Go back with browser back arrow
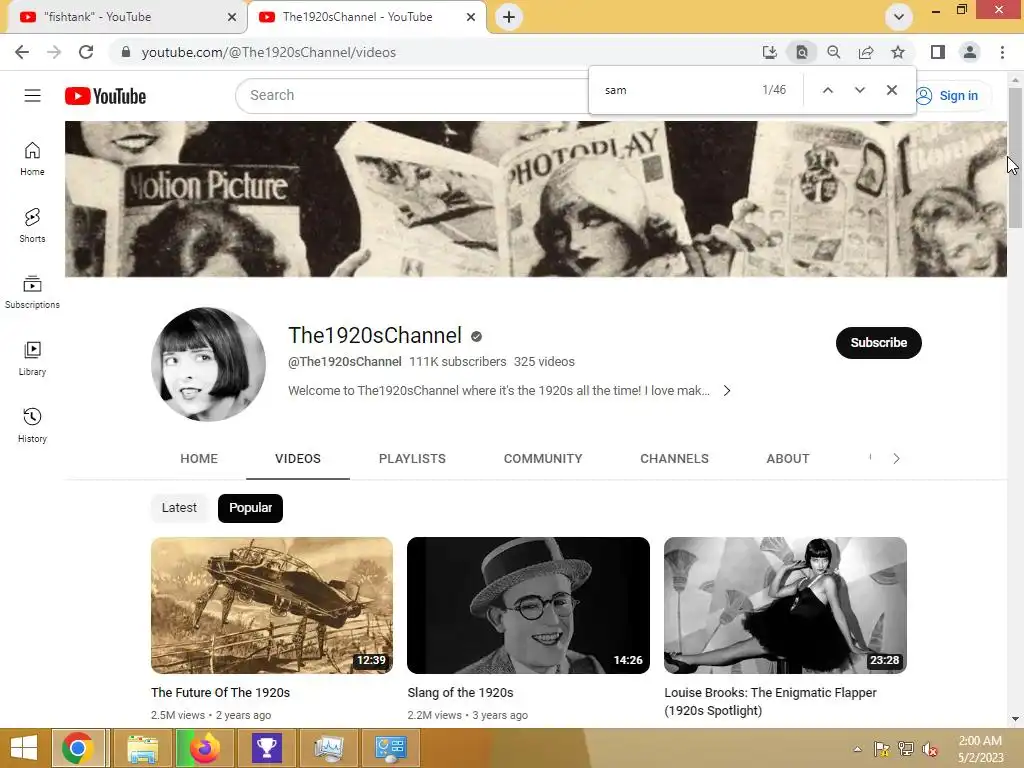 22,52
